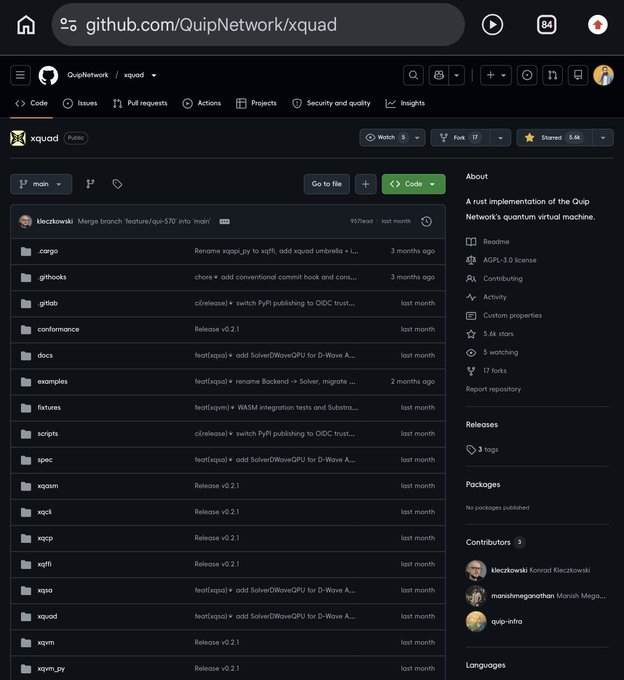
Task: View your issues icon in header
Action: point(527,75)
